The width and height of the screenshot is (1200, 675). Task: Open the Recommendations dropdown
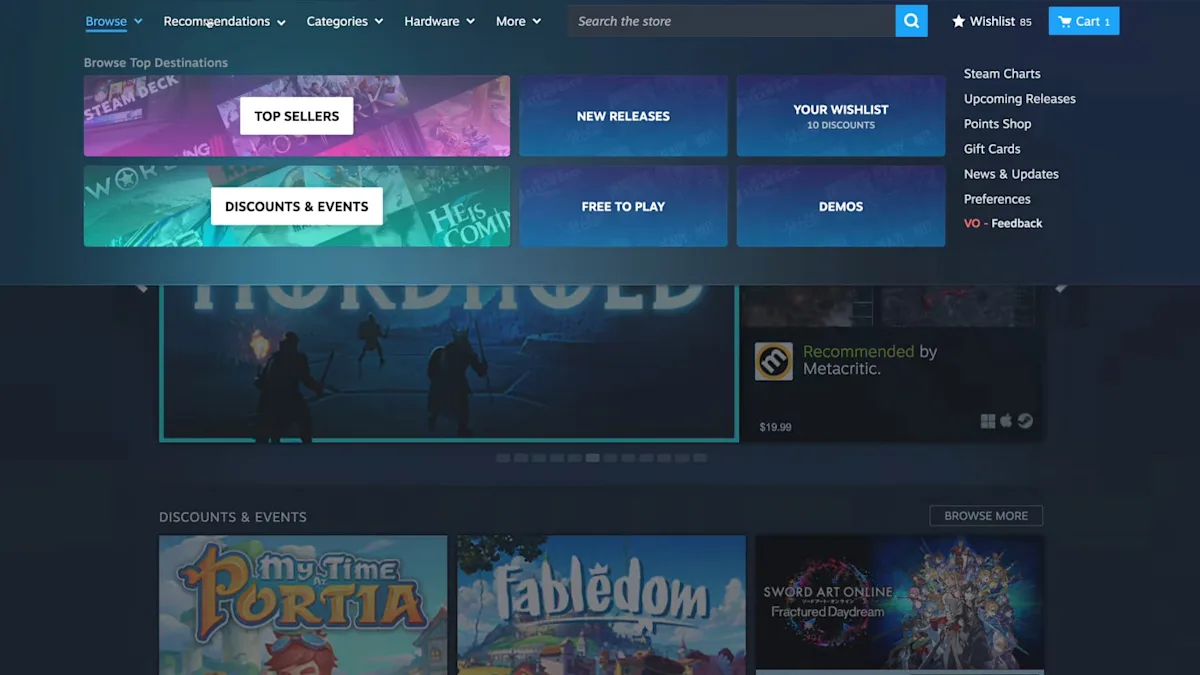click(224, 21)
